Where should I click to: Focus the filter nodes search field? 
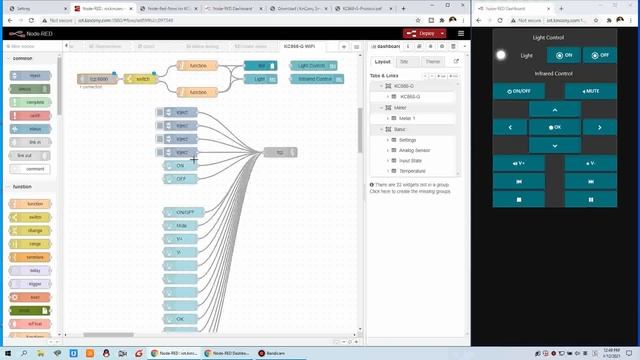[x=32, y=47]
